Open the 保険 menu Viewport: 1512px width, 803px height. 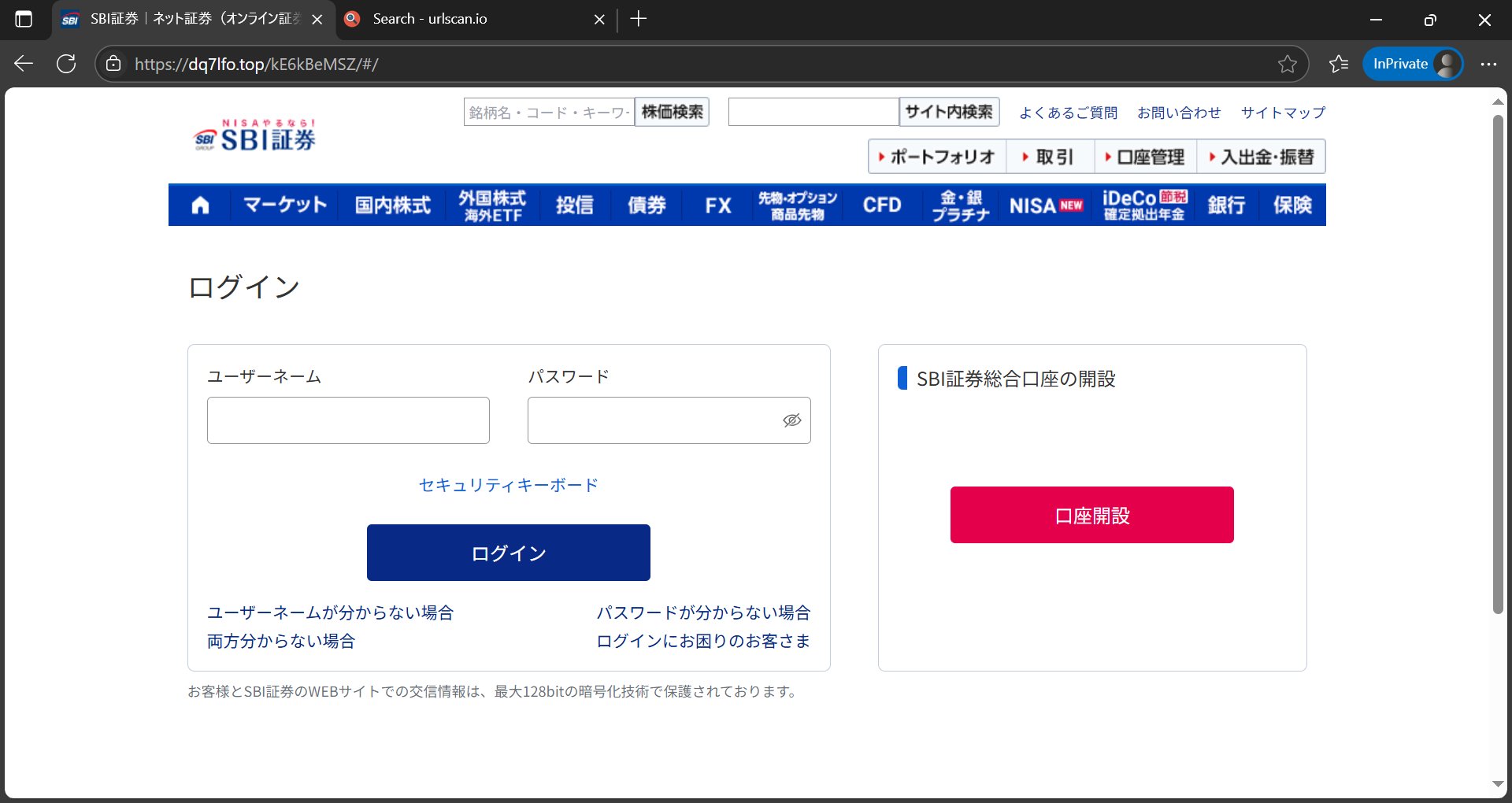1292,205
